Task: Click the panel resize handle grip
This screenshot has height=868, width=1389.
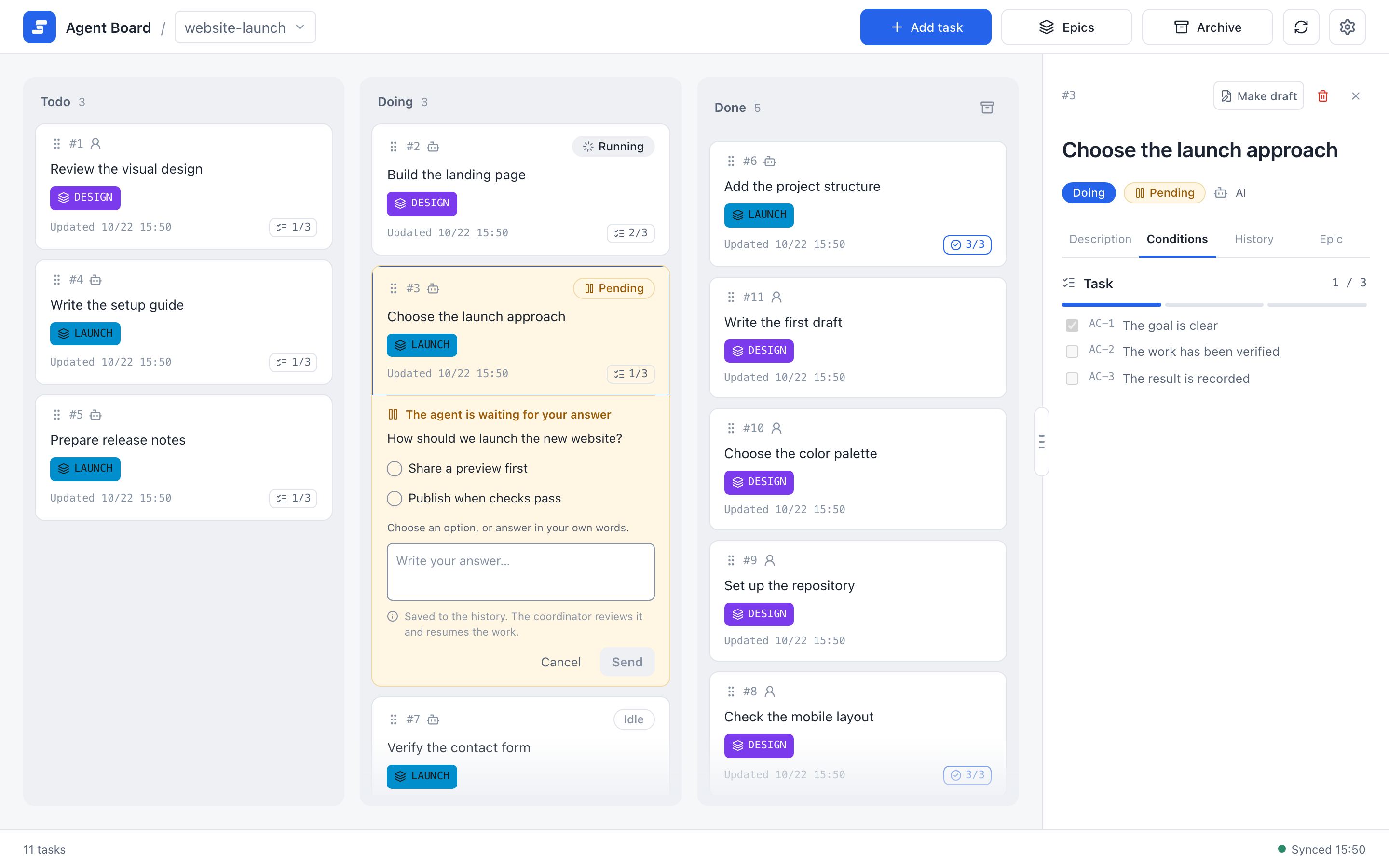Action: click(1041, 441)
